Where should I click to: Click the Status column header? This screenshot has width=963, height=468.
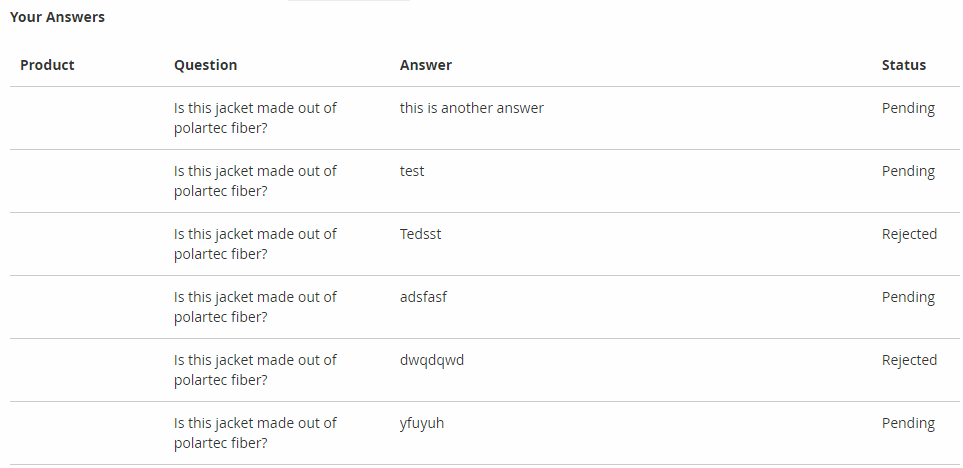tap(903, 65)
